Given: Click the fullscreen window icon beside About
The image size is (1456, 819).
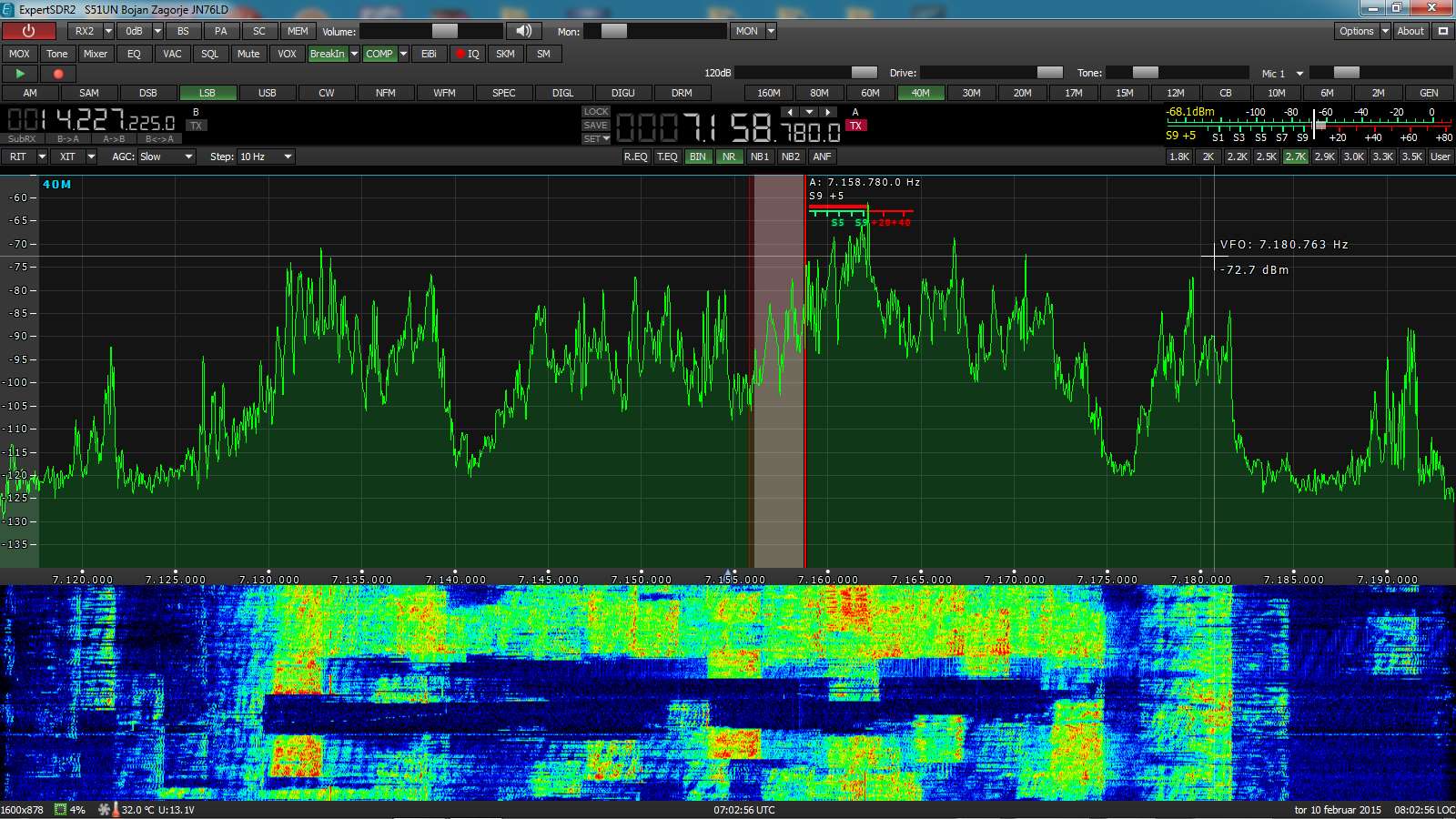Looking at the screenshot, I should [x=1442, y=31].
